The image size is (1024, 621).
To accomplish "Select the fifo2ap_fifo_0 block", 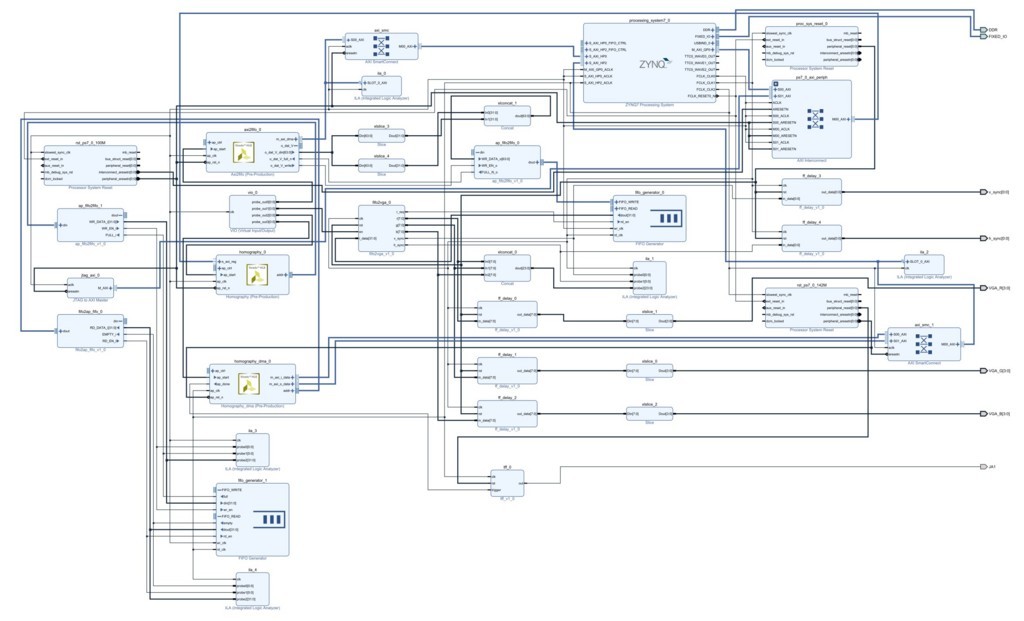I will [x=90, y=331].
